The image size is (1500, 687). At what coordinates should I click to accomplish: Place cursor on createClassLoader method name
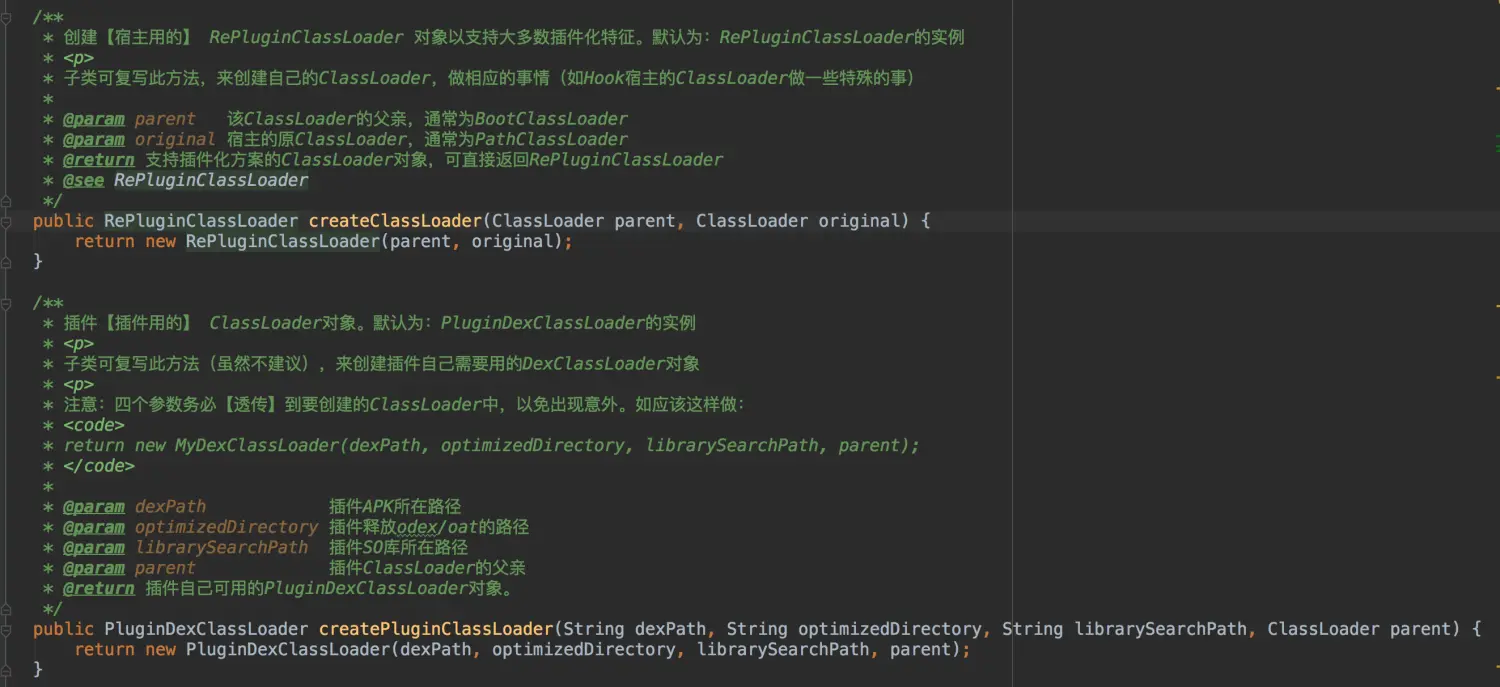coord(395,221)
